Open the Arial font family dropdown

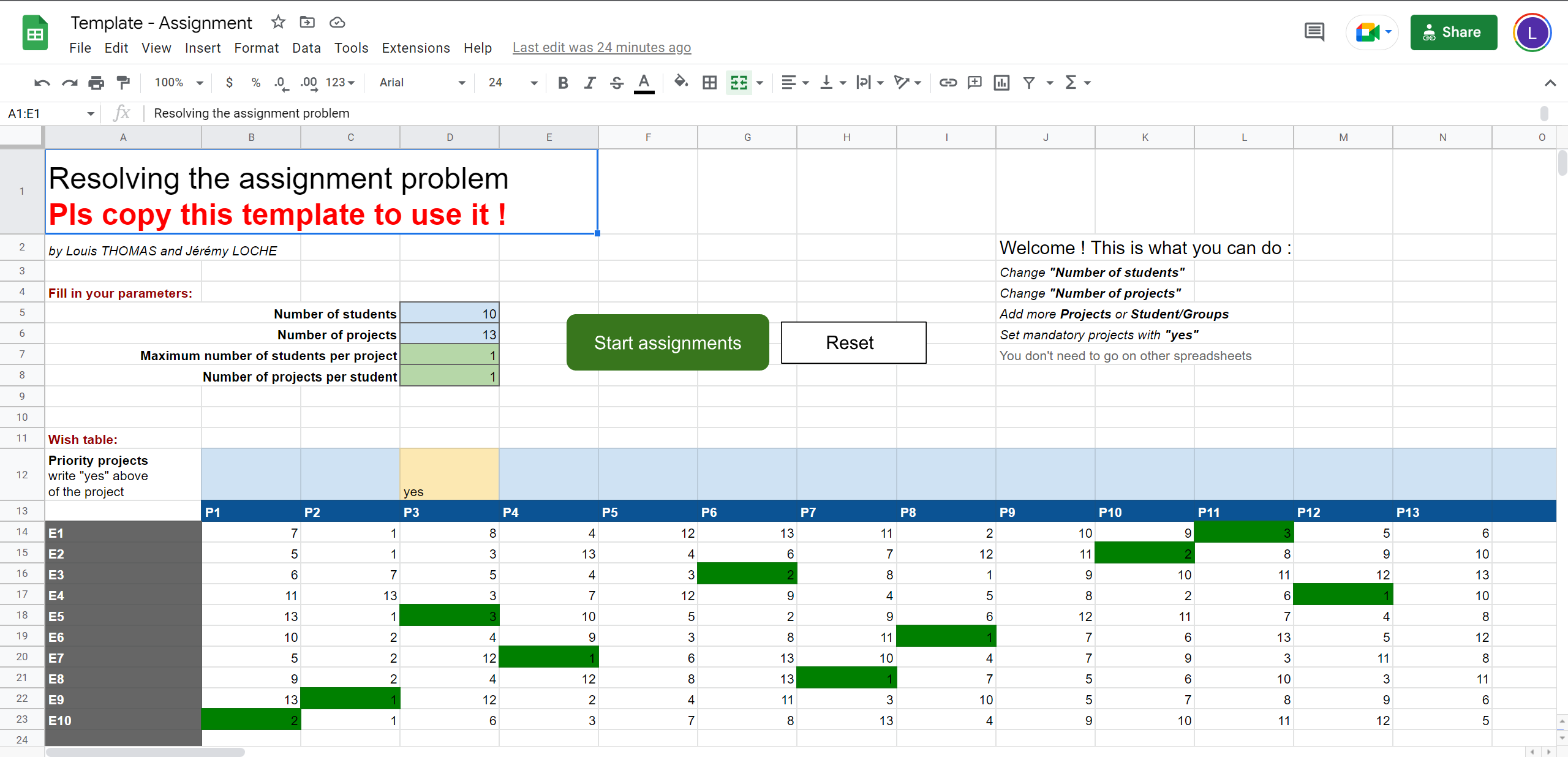(x=422, y=83)
